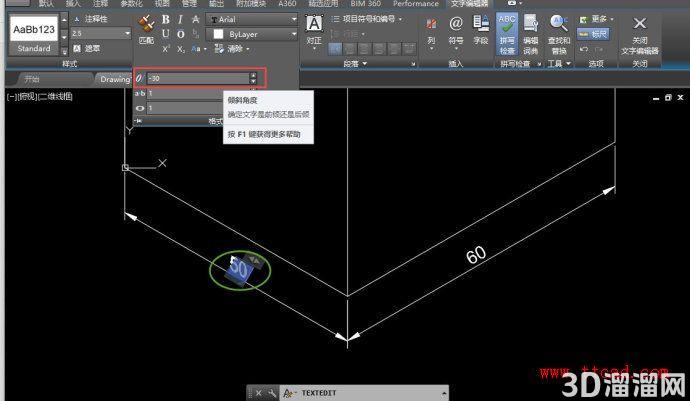Expand the text style gallery

tap(64, 51)
